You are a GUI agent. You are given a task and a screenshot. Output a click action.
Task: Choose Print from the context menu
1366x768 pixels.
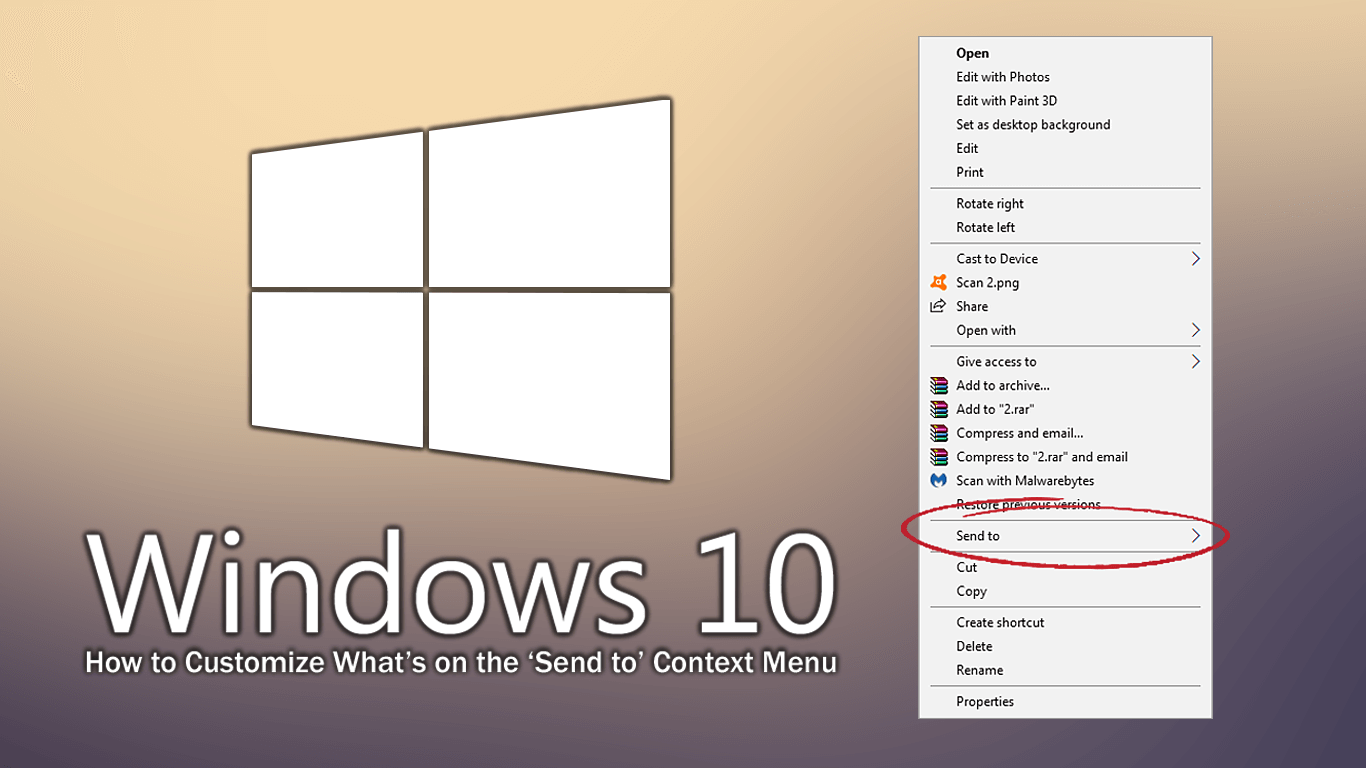point(970,172)
